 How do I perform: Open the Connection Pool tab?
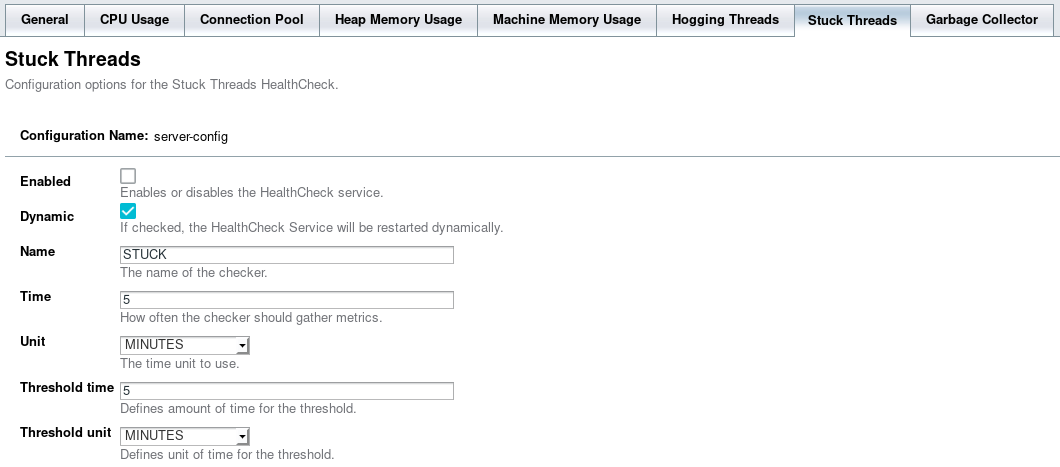click(251, 20)
